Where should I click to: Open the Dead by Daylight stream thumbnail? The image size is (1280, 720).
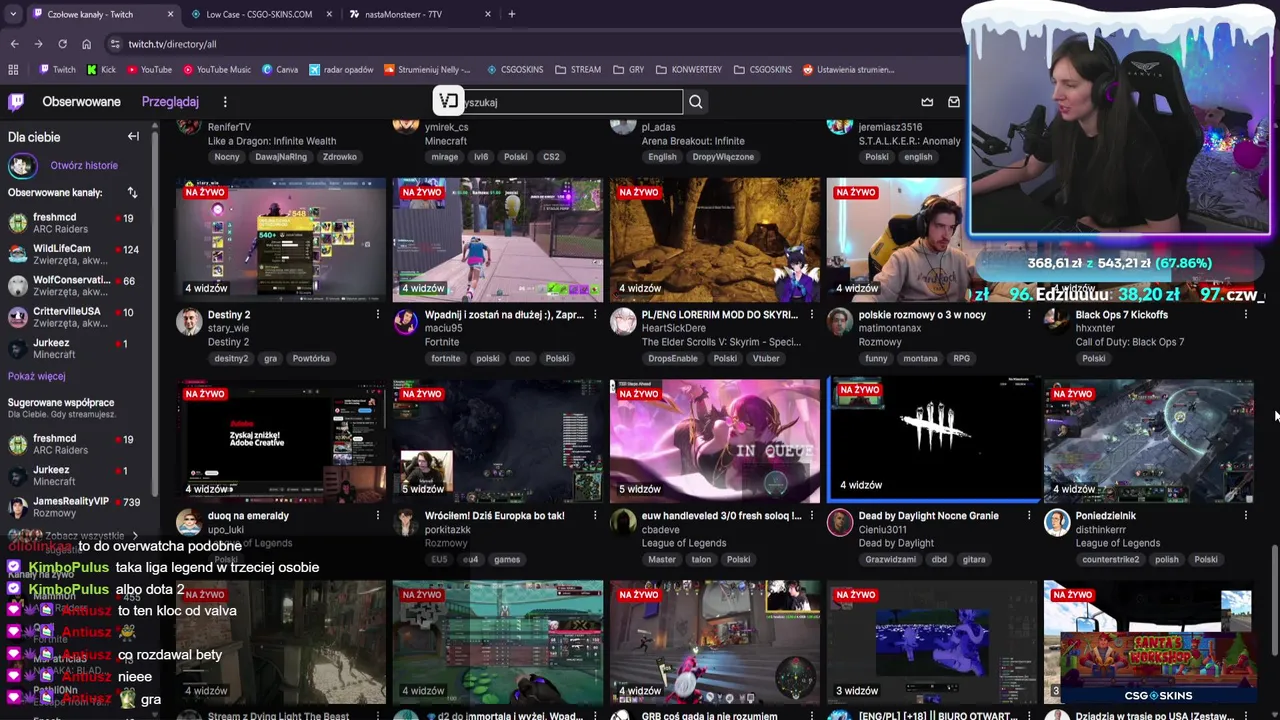point(933,440)
